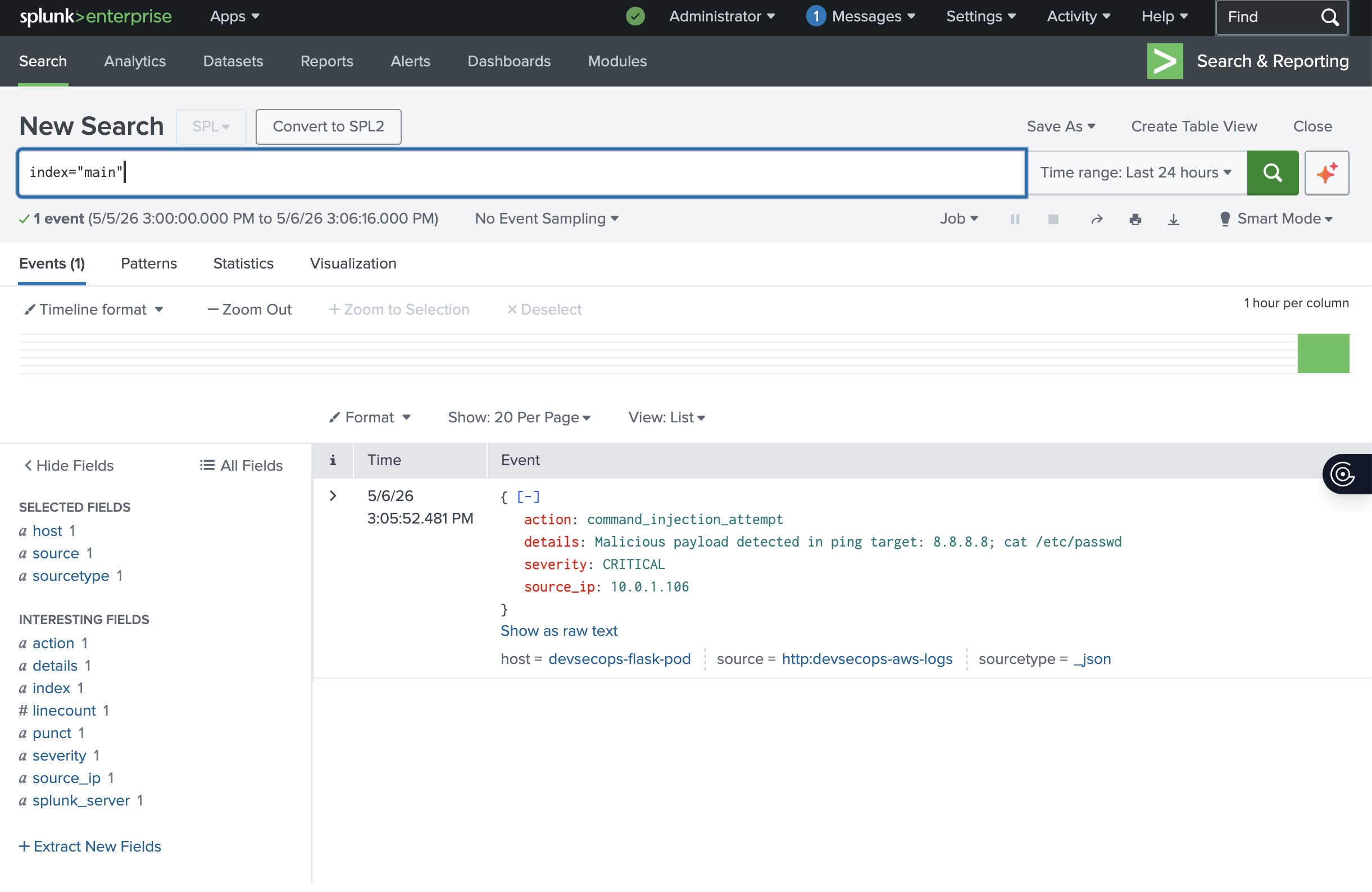Click the green timeline bar
The height and width of the screenshot is (892, 1372).
click(1323, 353)
